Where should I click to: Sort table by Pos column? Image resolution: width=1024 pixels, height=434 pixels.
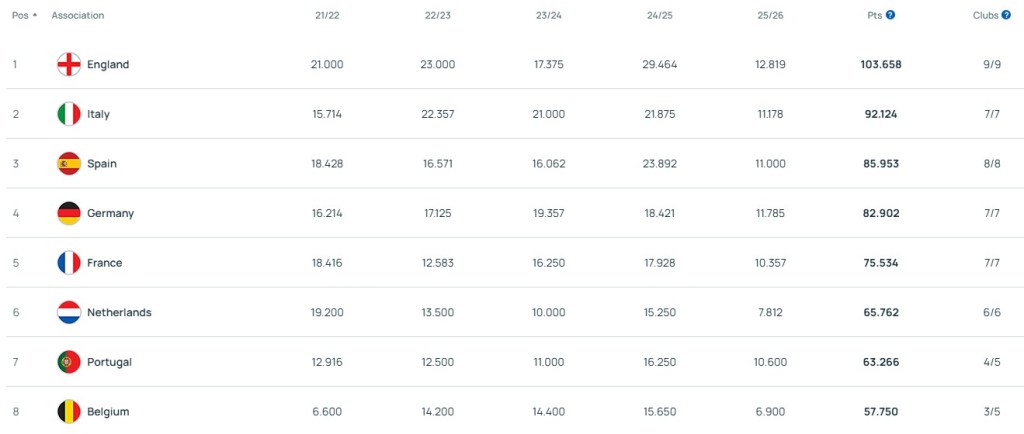[x=24, y=16]
